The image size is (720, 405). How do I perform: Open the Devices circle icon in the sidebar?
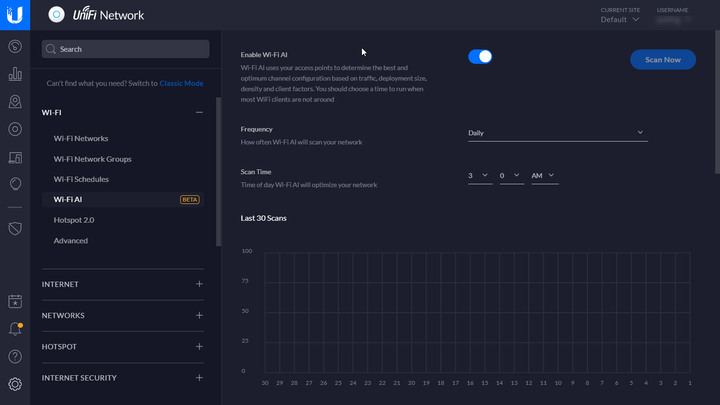(15, 129)
